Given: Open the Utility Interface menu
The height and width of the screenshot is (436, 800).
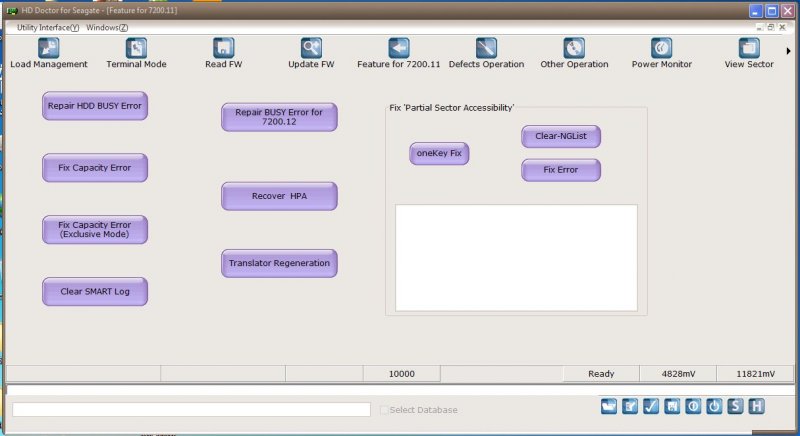Looking at the screenshot, I should (48, 28).
